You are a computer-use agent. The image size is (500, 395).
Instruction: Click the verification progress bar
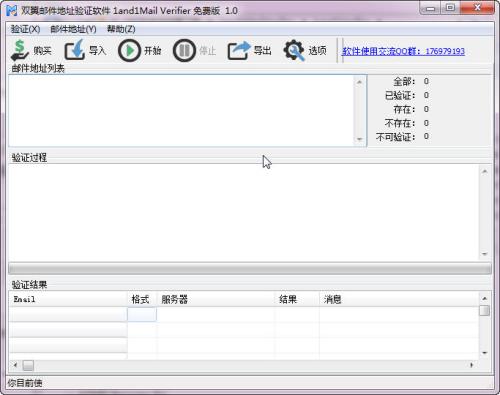(x=250, y=269)
